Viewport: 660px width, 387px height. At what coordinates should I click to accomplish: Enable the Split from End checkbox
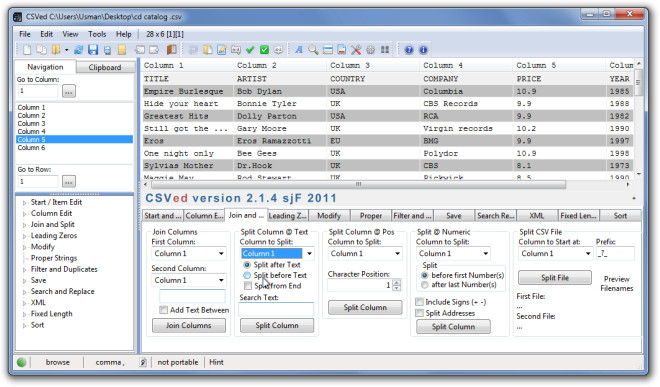(248, 286)
